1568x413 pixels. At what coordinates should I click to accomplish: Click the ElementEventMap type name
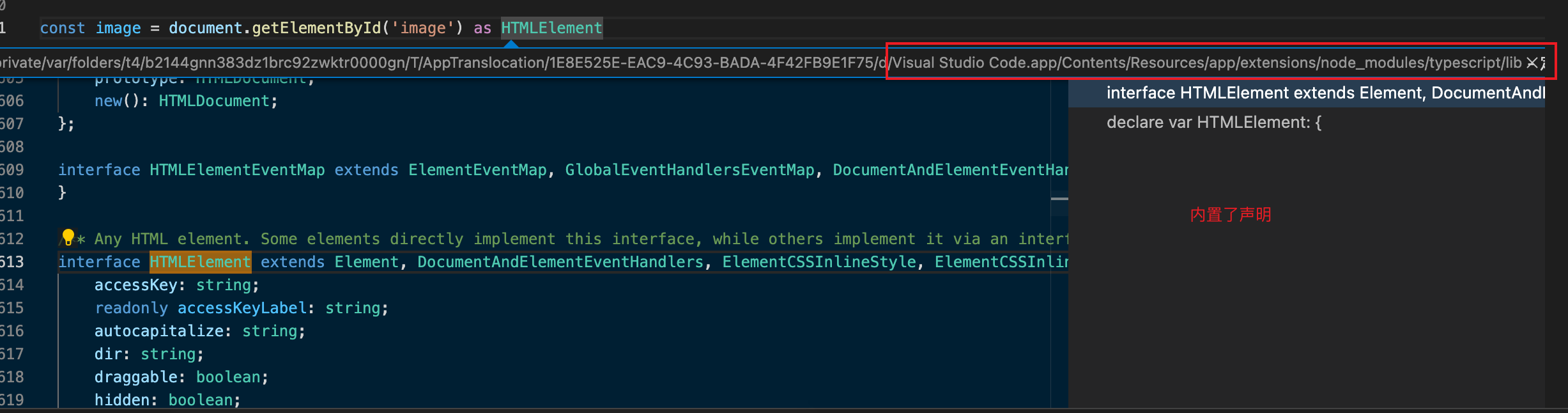pos(477,169)
